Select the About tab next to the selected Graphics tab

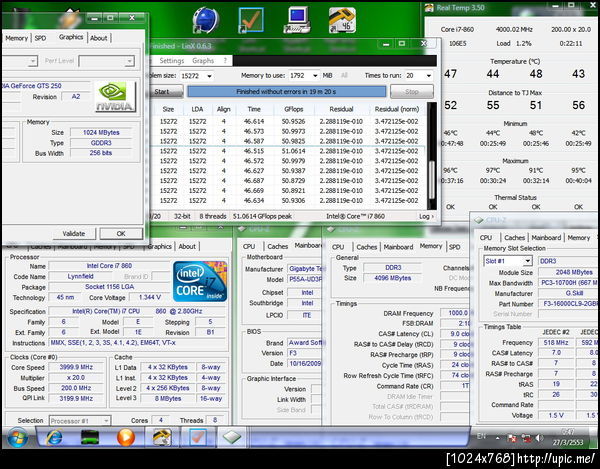click(x=98, y=38)
